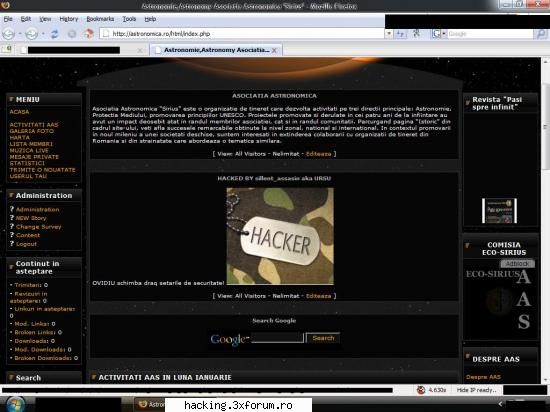Viewport: 550px width, 412px height.
Task: Open the STATISTICI link
Action: 27,163
